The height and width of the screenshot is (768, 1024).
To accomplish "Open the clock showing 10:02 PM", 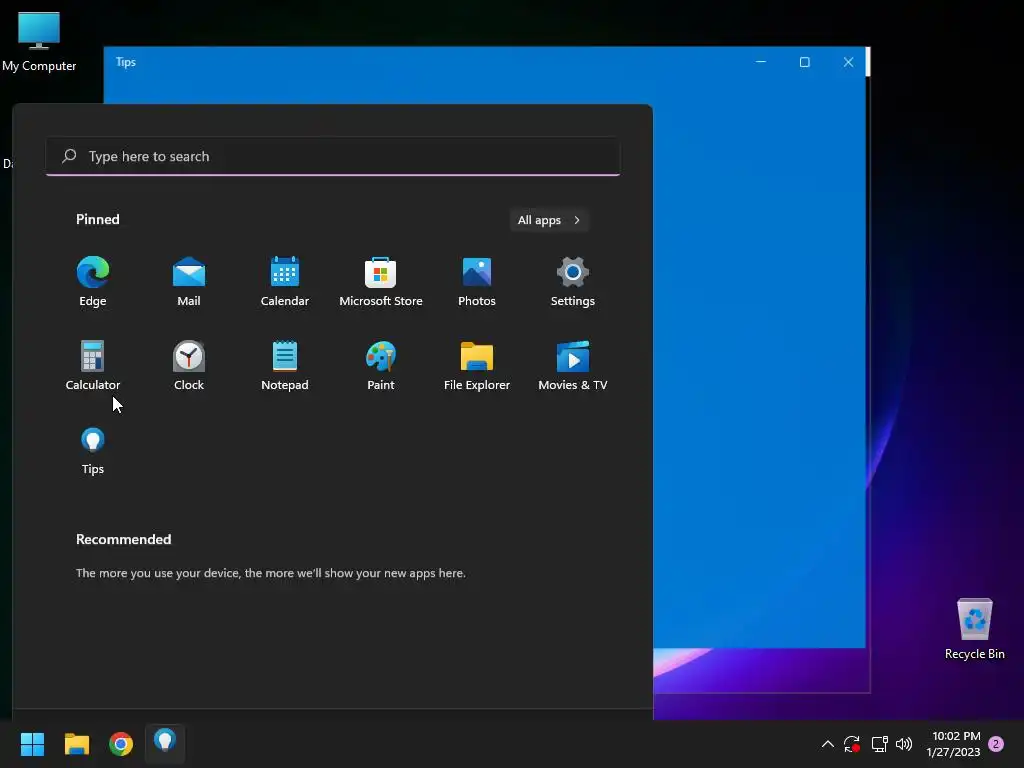I will point(953,744).
